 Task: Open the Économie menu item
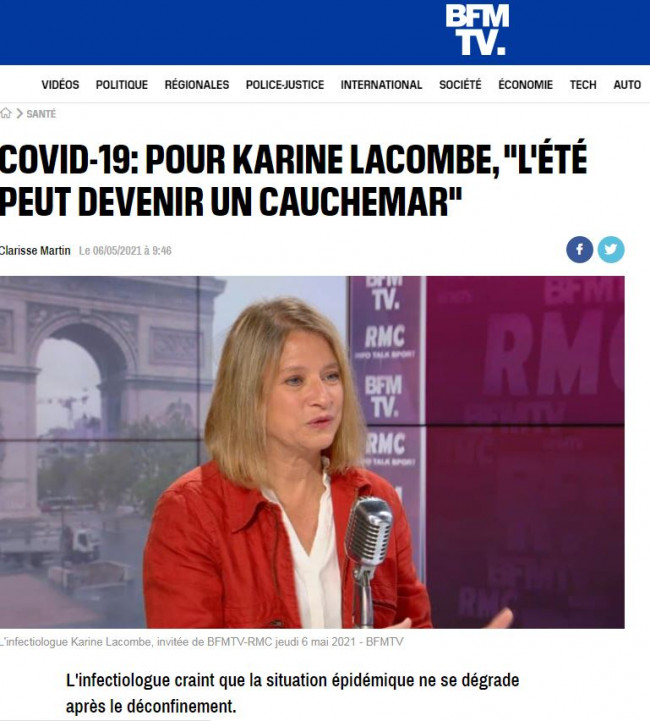tap(525, 85)
